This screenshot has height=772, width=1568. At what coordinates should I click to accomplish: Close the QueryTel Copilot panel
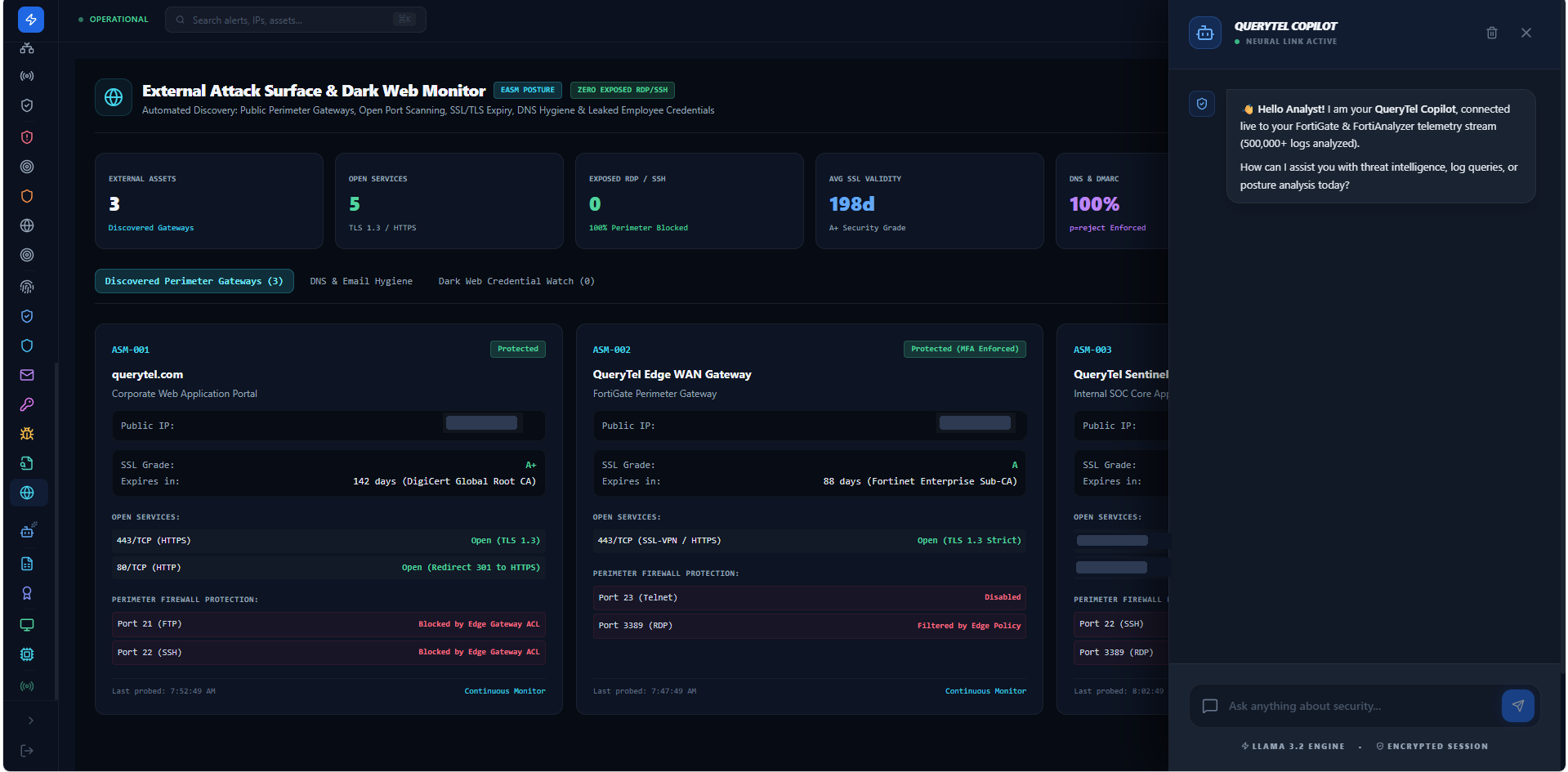click(x=1526, y=33)
